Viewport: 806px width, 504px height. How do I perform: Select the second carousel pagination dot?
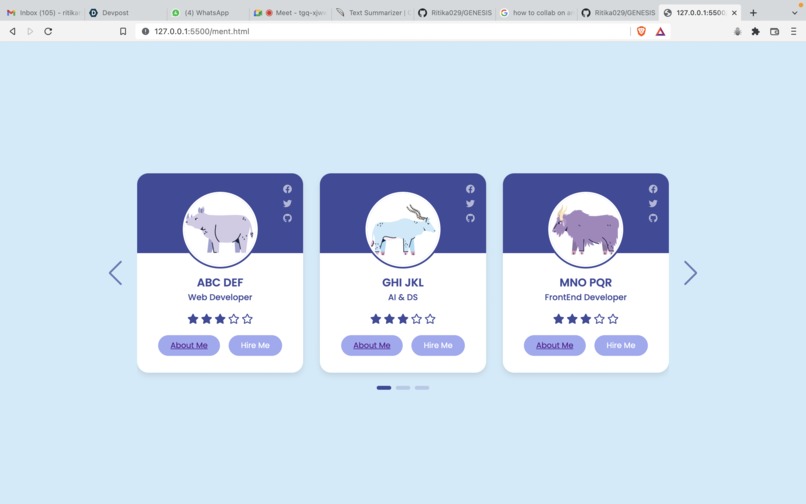[x=403, y=388]
